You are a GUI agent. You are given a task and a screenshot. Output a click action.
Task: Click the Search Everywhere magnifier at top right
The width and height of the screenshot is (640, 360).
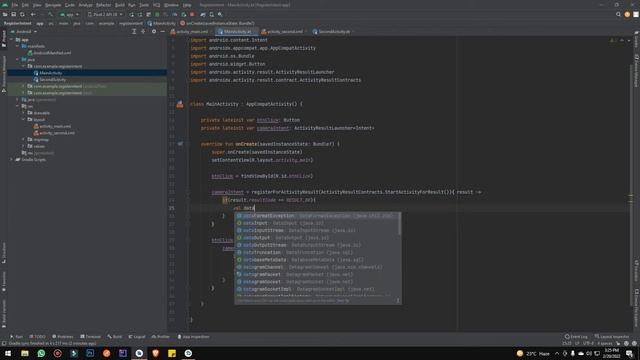(x=618, y=14)
